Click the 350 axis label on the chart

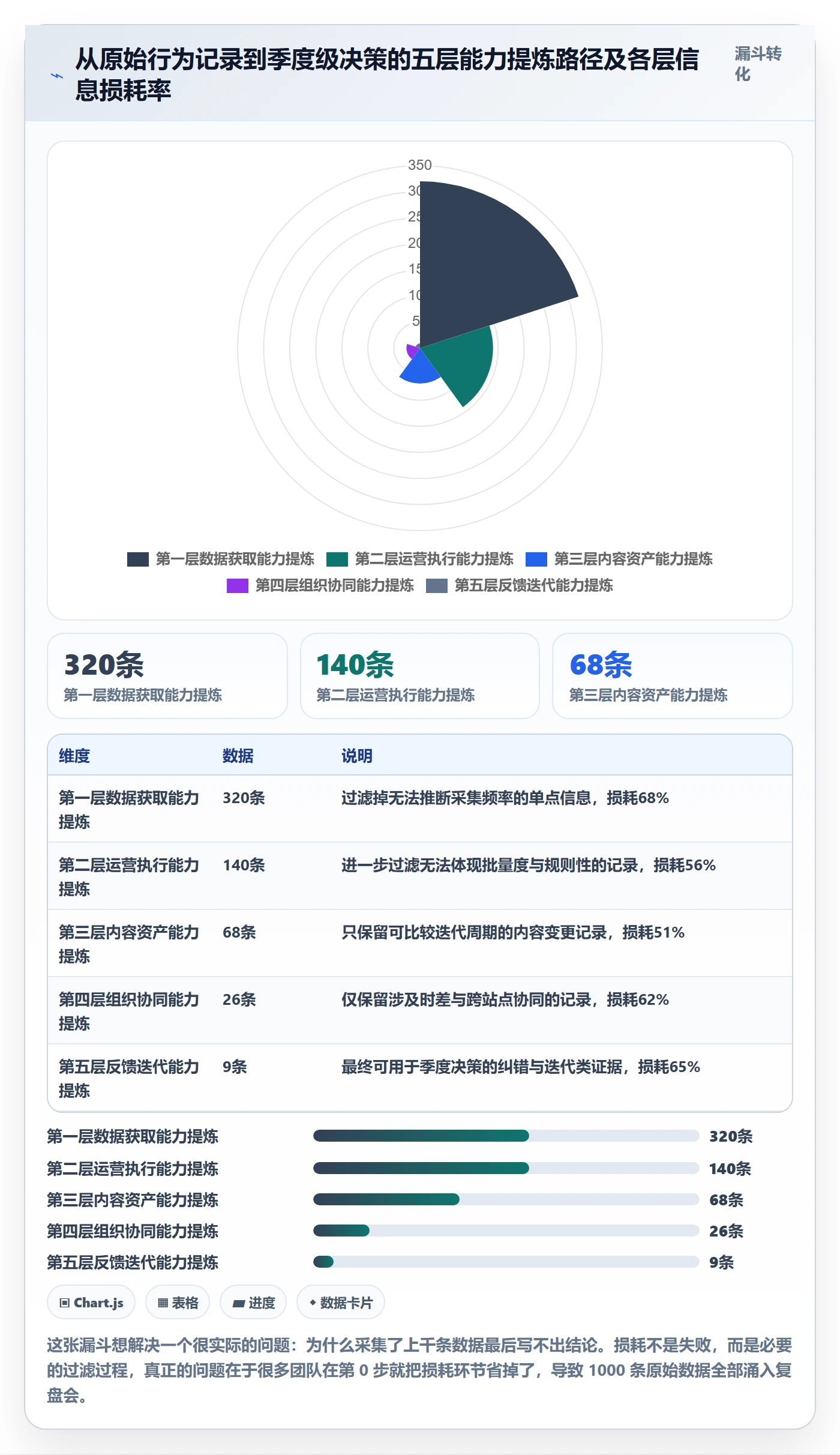pyautogui.click(x=420, y=165)
